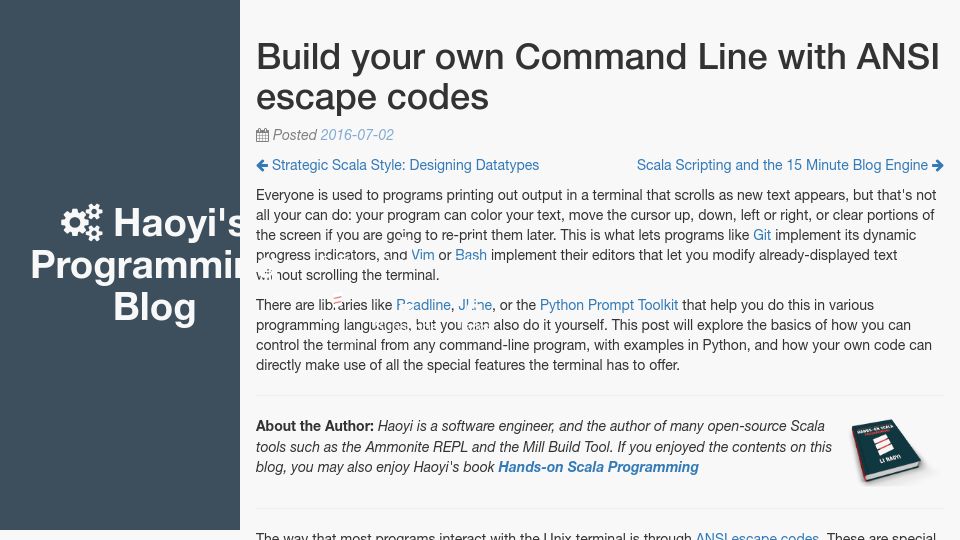The image size is (960, 540).
Task: Click the article title heading
Action: [598, 77]
